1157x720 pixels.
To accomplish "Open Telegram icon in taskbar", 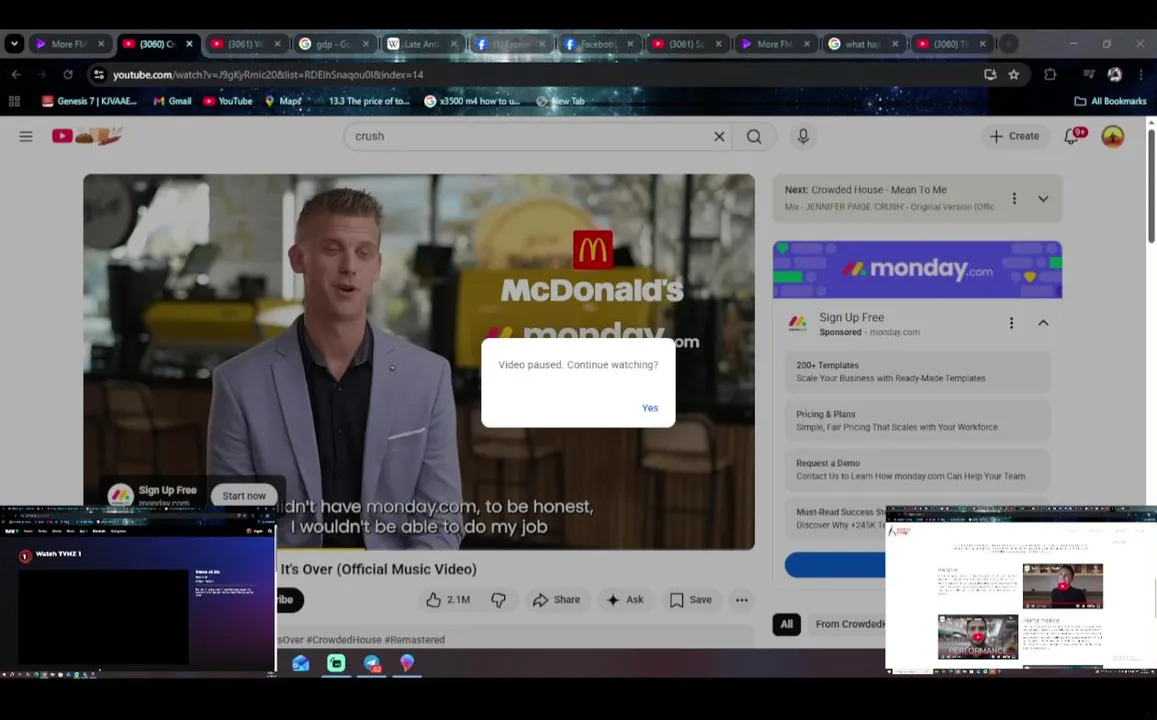I will (372, 663).
